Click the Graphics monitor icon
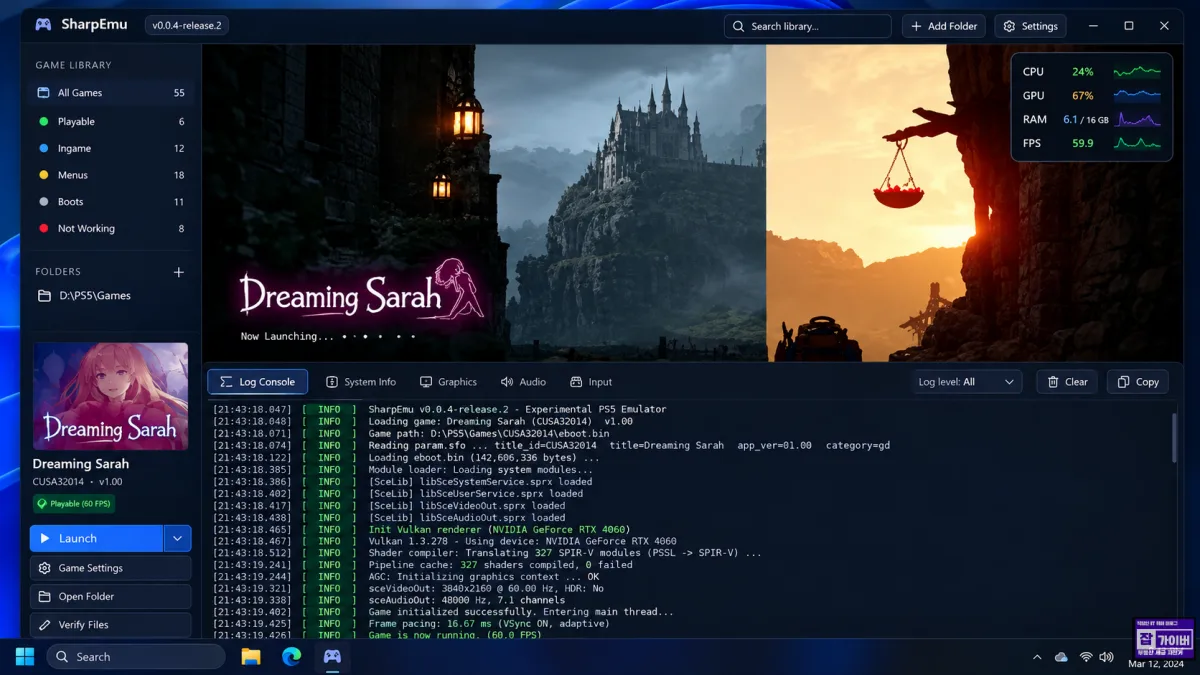This screenshot has height=675, width=1200. point(426,382)
